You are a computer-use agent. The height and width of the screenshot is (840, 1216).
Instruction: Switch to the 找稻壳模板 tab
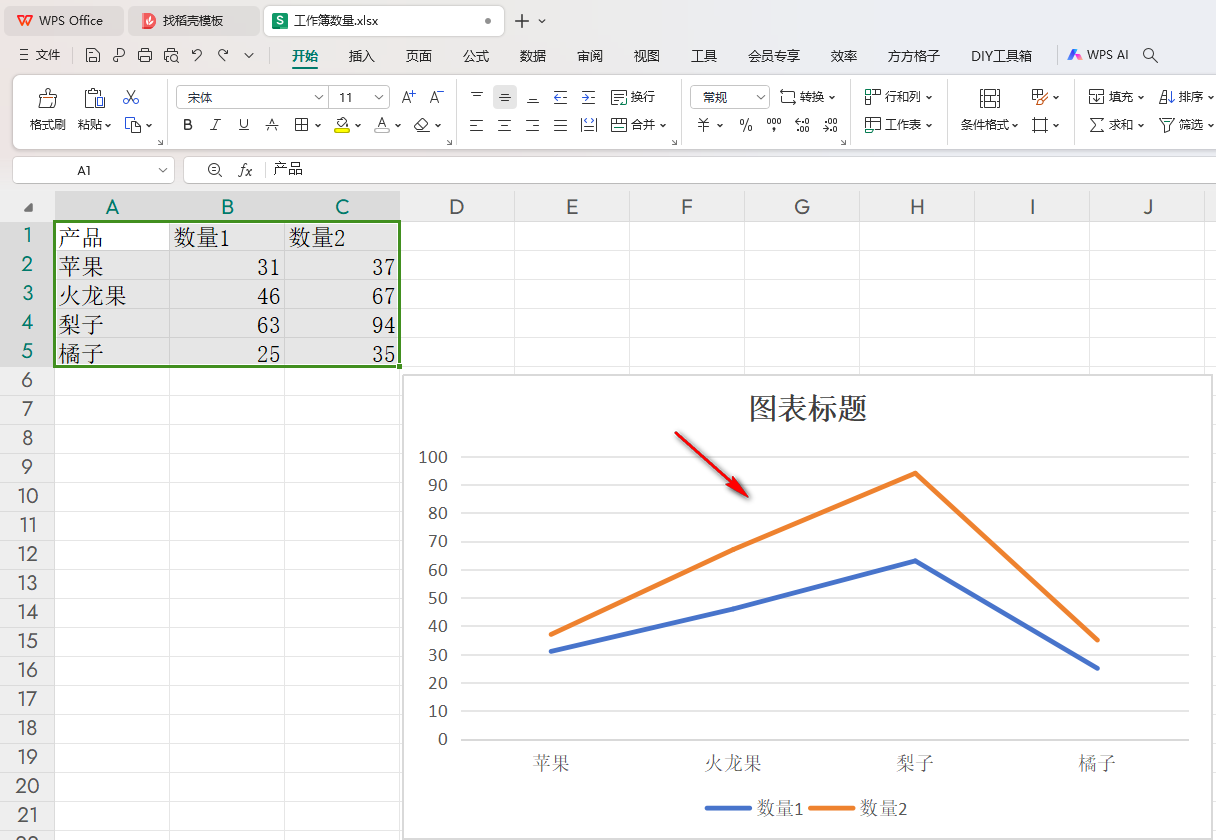(x=193, y=20)
